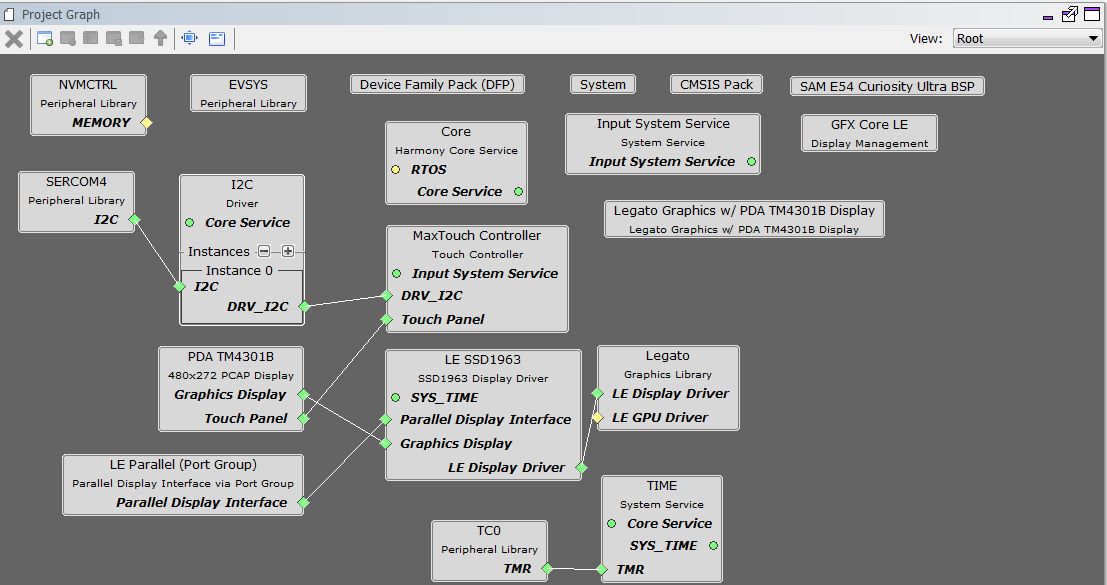1107x585 pixels.
Task: Select the Device Family Pack (DFP) node
Action: pos(438,85)
